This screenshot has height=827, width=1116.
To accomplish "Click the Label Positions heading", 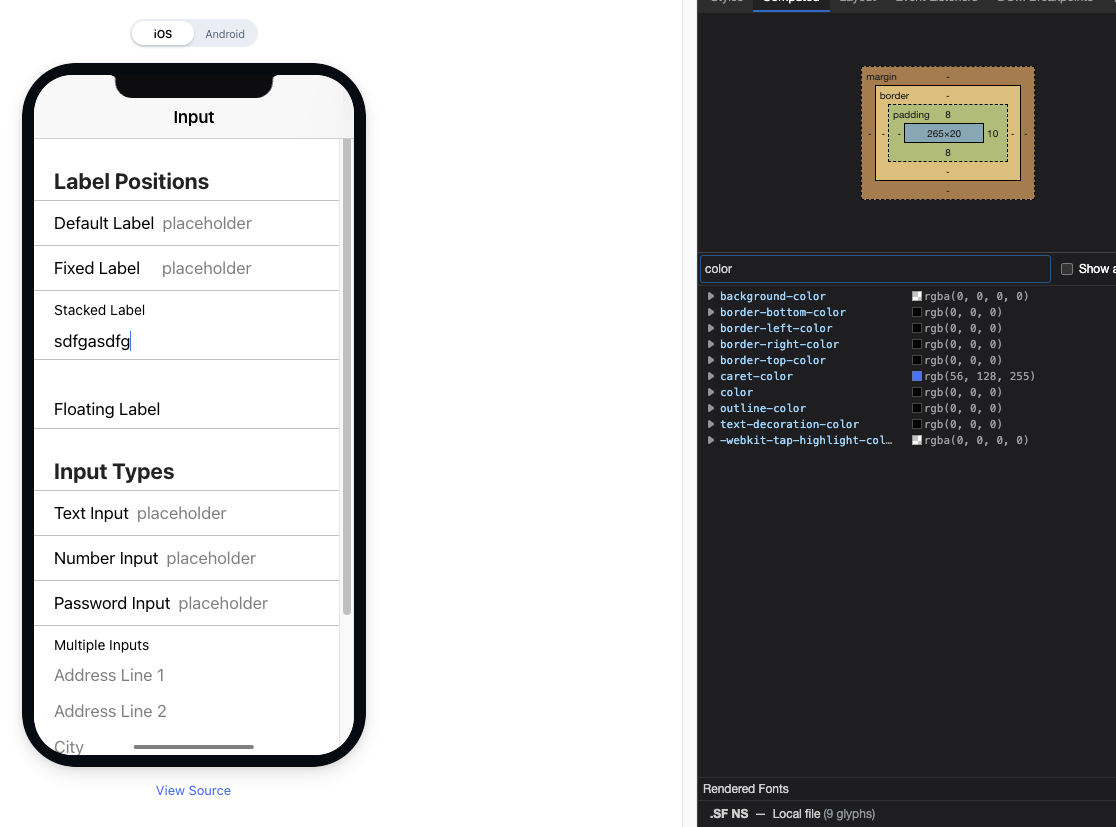I will pos(132,181).
